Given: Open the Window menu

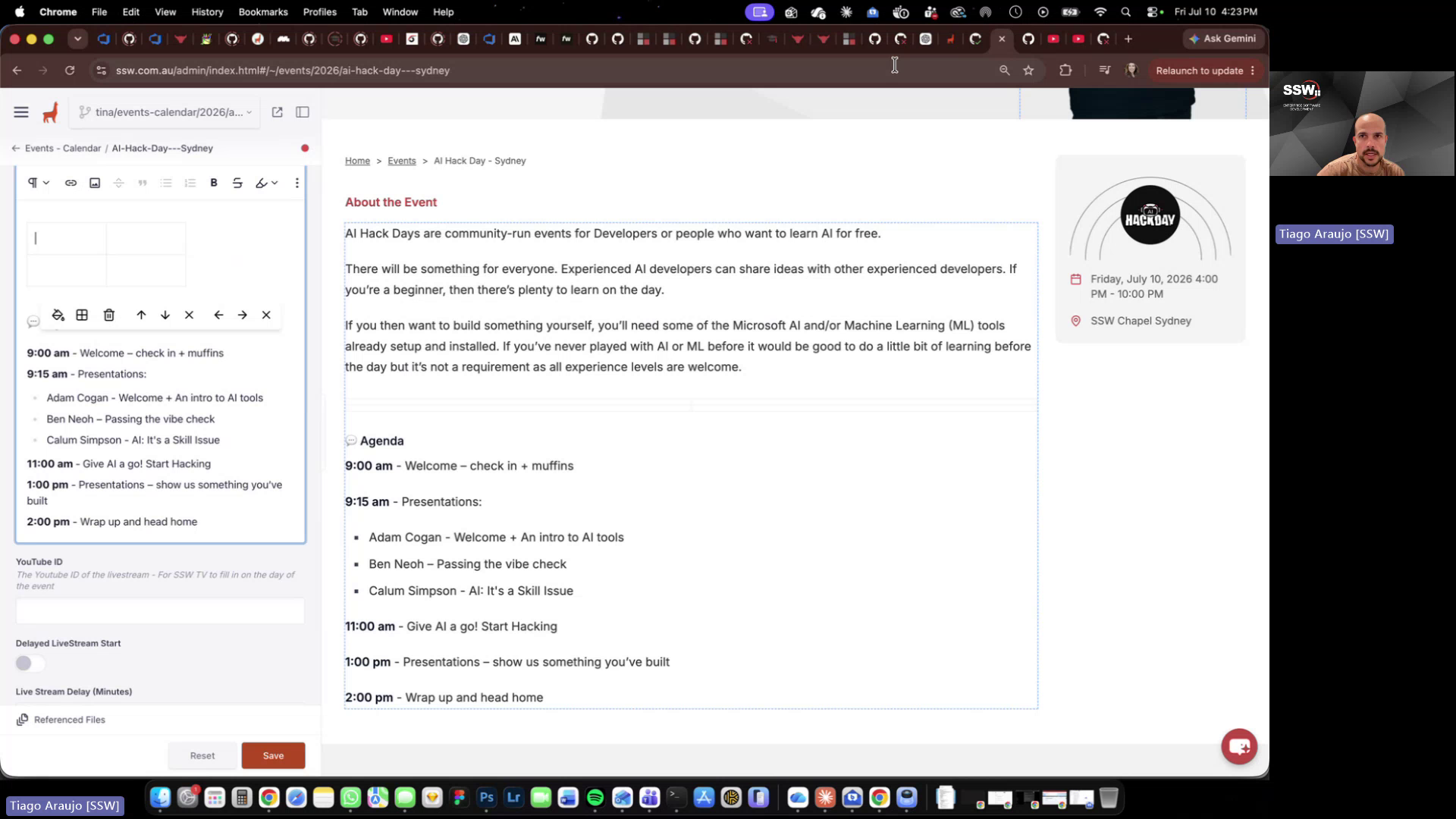Looking at the screenshot, I should [400, 12].
